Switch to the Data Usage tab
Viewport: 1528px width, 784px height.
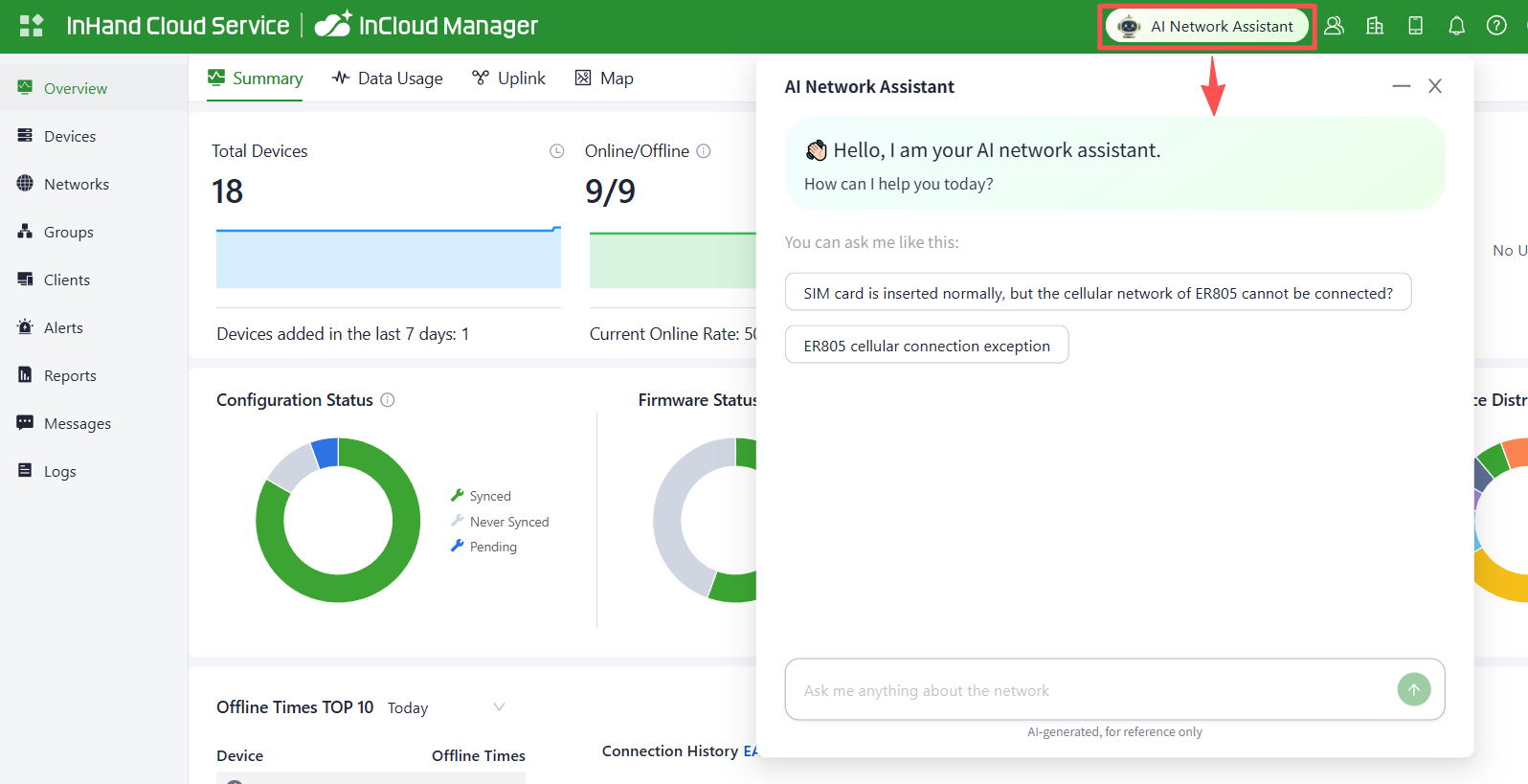coord(388,78)
